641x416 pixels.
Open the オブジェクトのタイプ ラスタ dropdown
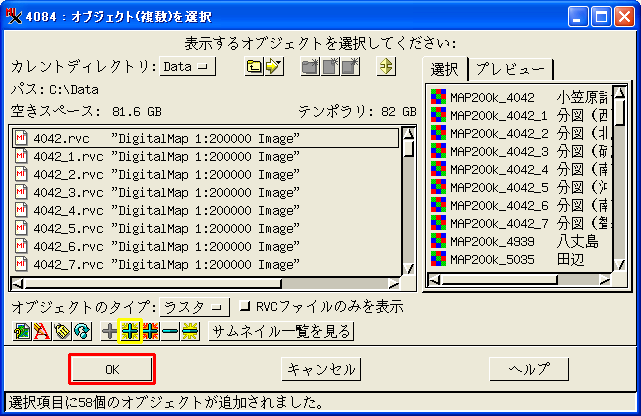click(195, 307)
